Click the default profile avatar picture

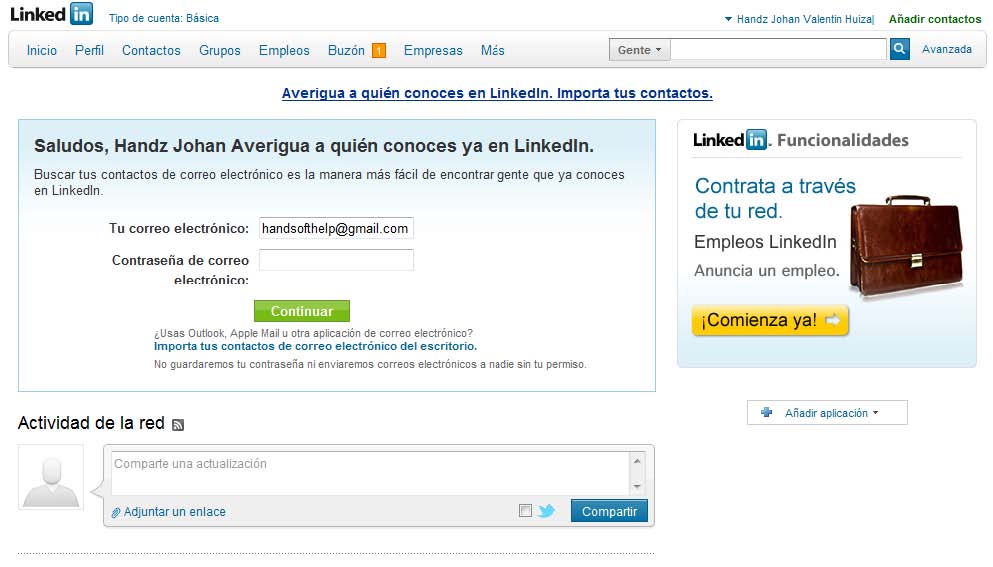(x=51, y=478)
